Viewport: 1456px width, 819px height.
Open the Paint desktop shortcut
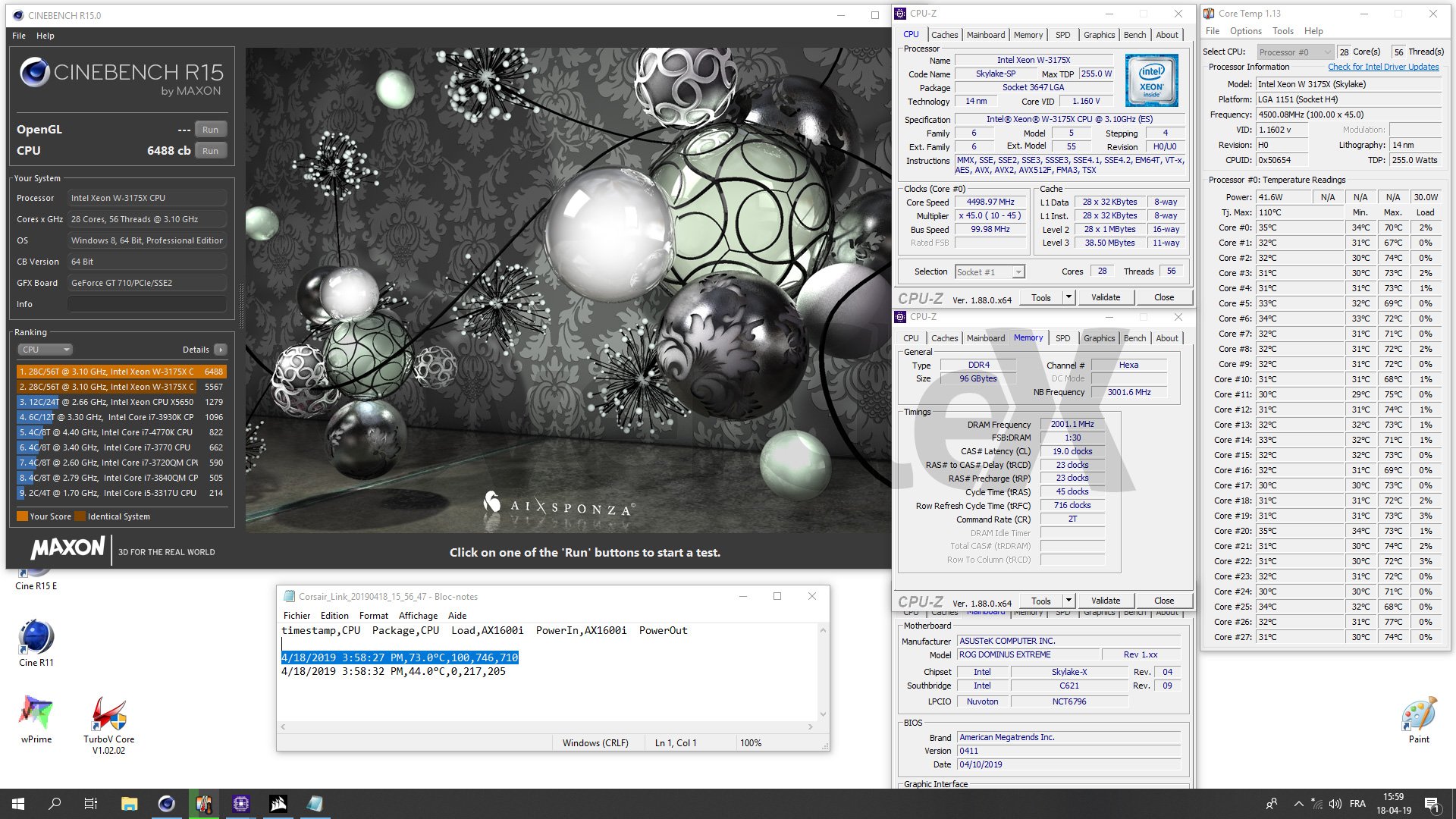point(1419,719)
